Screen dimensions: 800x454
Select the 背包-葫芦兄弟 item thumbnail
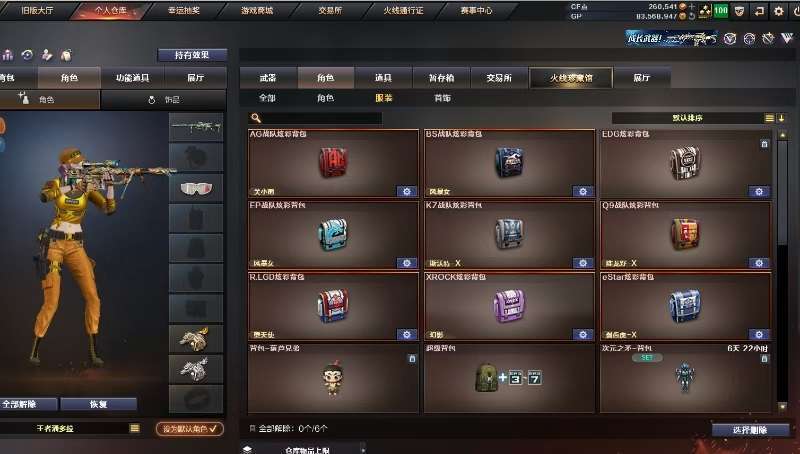[x=333, y=380]
